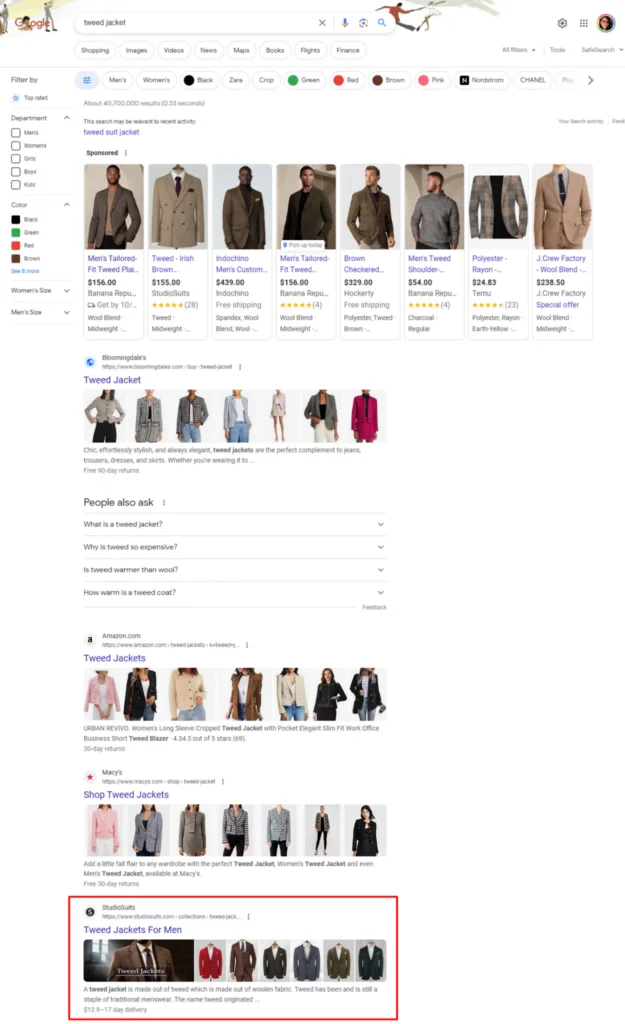Expand 'How warm is a tweed coat?' question
Screen dimensions: 625x1024
click(234, 593)
